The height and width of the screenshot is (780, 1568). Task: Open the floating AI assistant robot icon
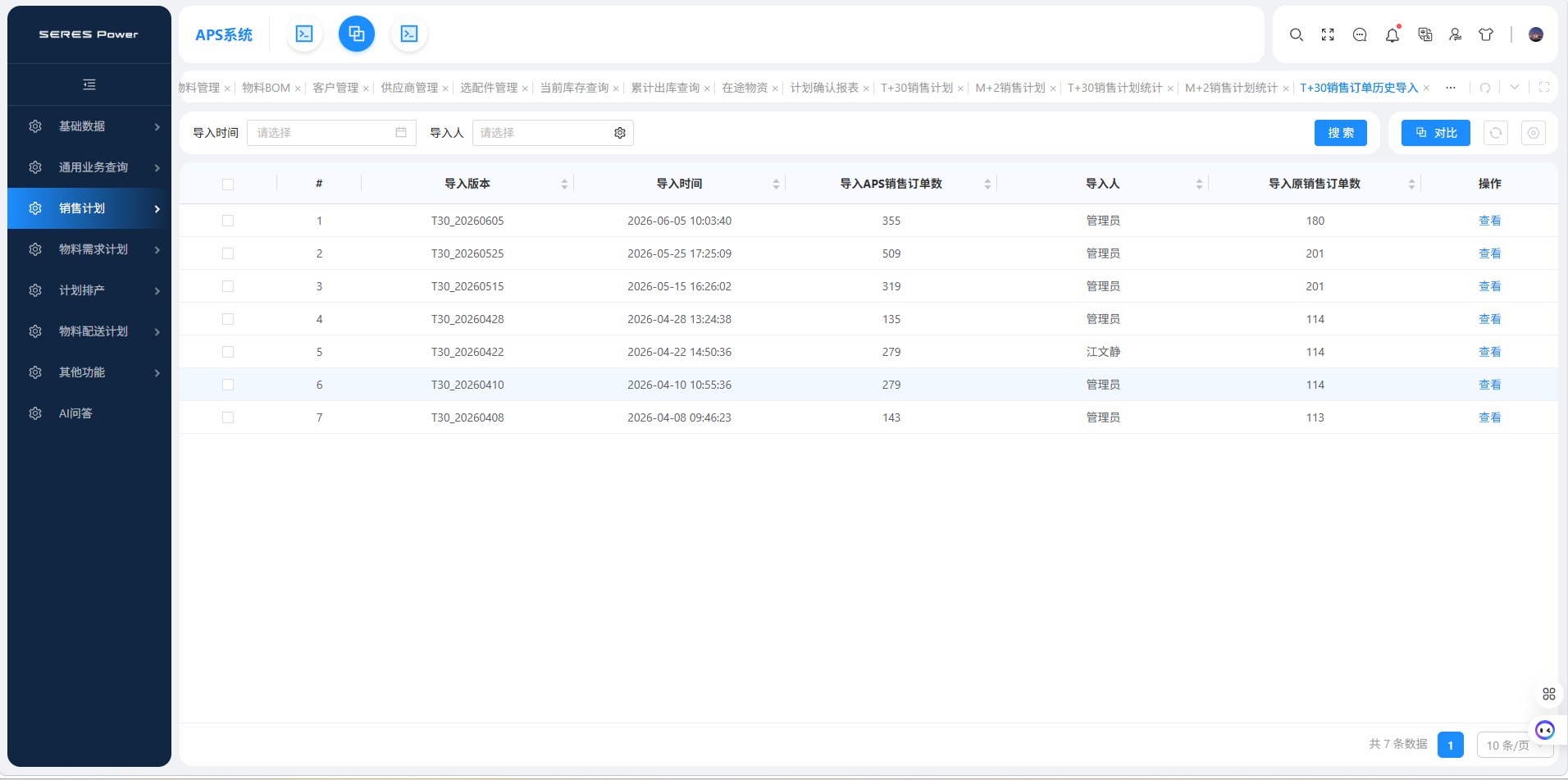click(x=1545, y=730)
